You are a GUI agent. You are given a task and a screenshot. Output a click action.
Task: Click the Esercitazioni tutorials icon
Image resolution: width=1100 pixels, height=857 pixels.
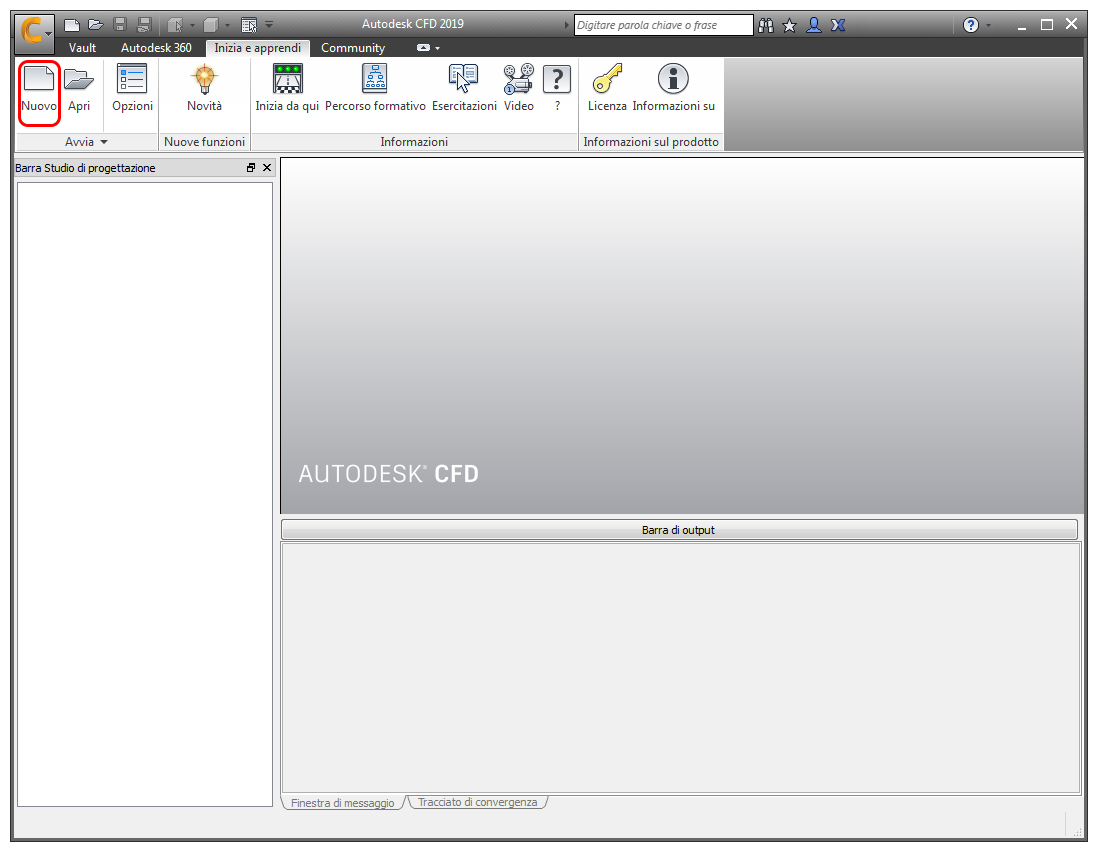coord(464,79)
